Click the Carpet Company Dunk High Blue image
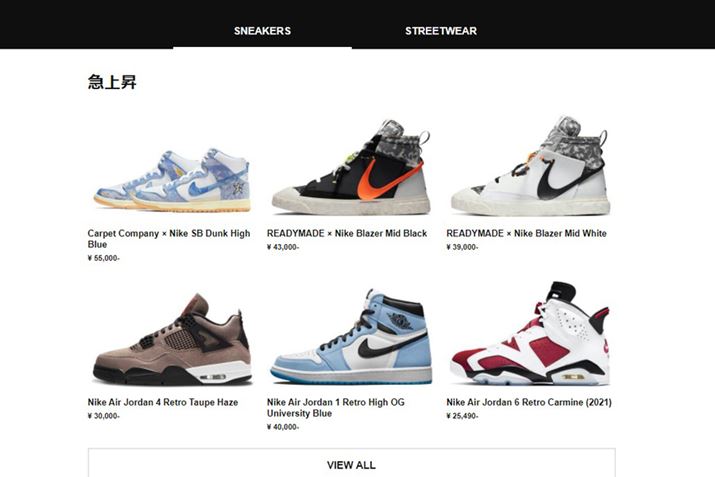 point(172,180)
